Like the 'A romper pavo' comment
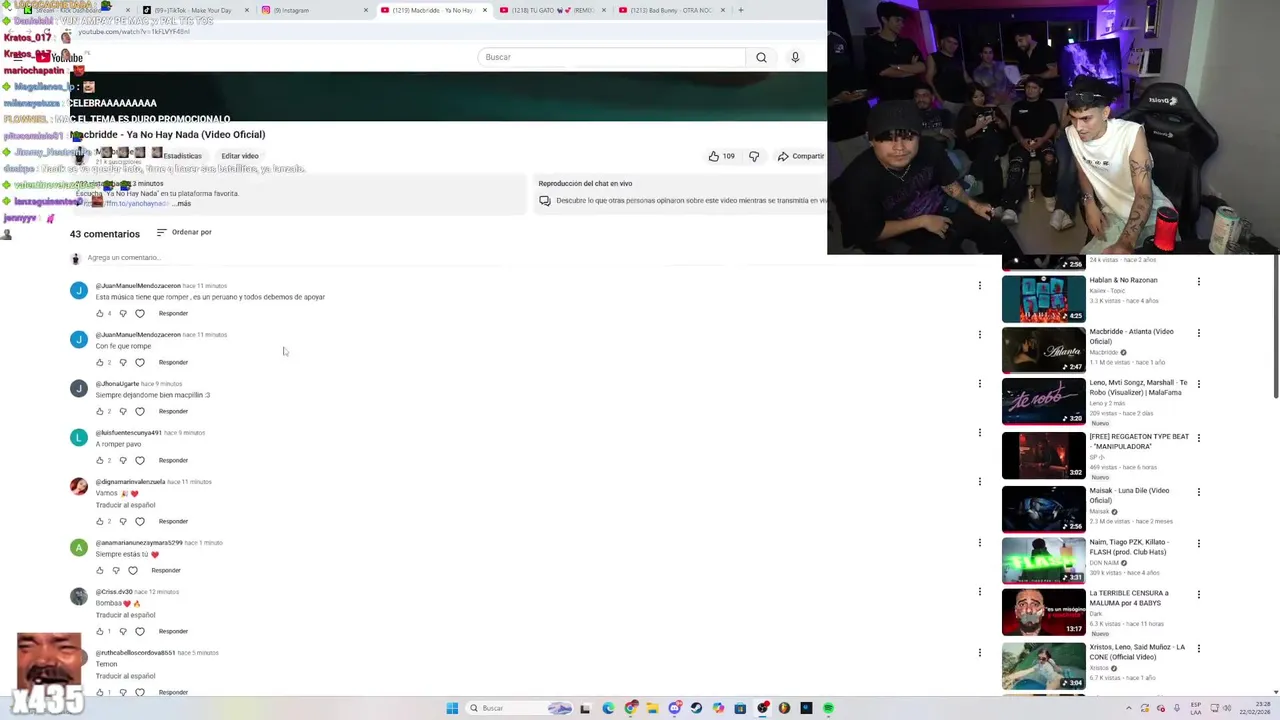The height and width of the screenshot is (720, 1280). [x=100, y=460]
